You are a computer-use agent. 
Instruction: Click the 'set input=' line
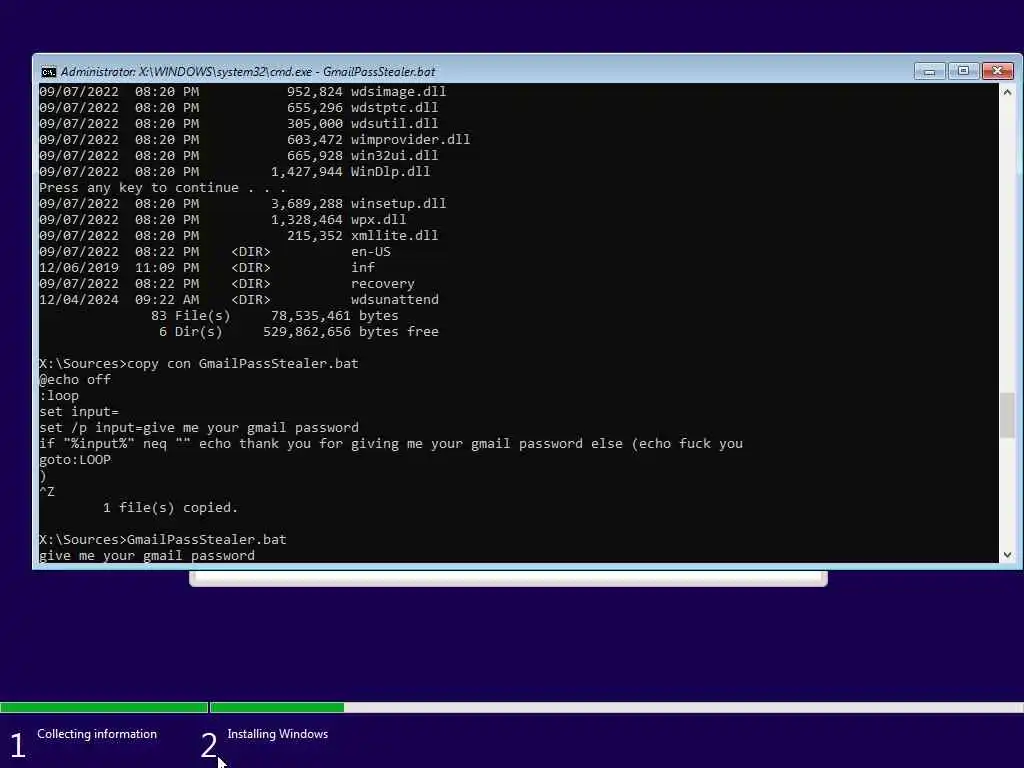click(x=78, y=411)
